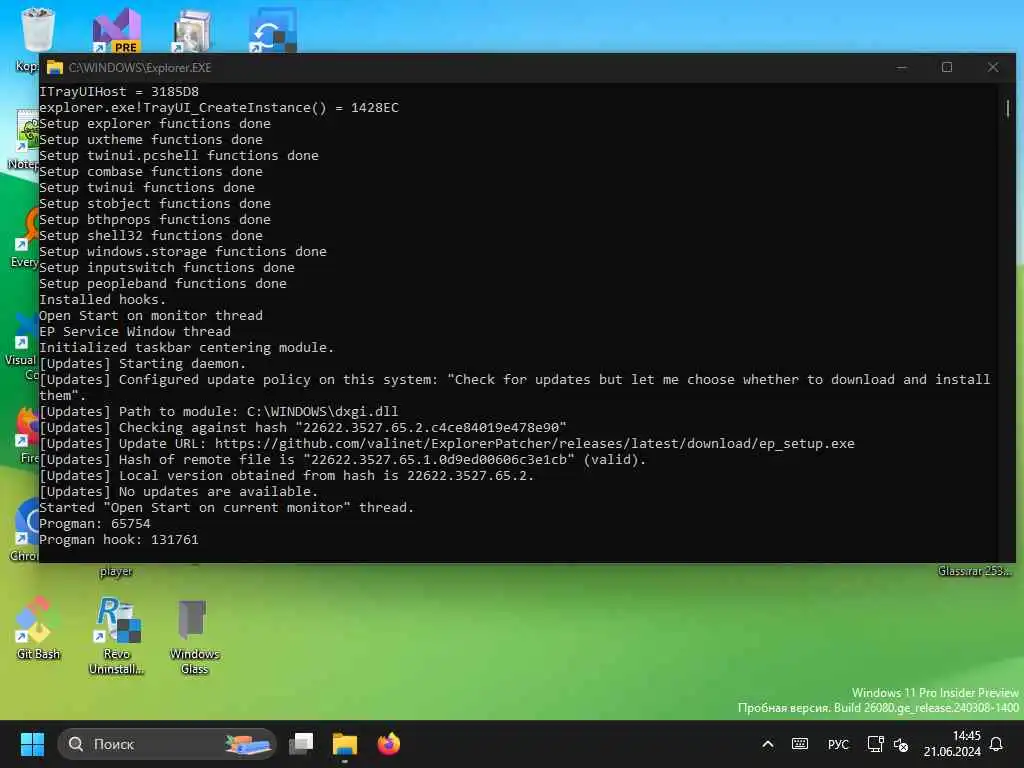Open notifications bell icon

click(x=997, y=744)
